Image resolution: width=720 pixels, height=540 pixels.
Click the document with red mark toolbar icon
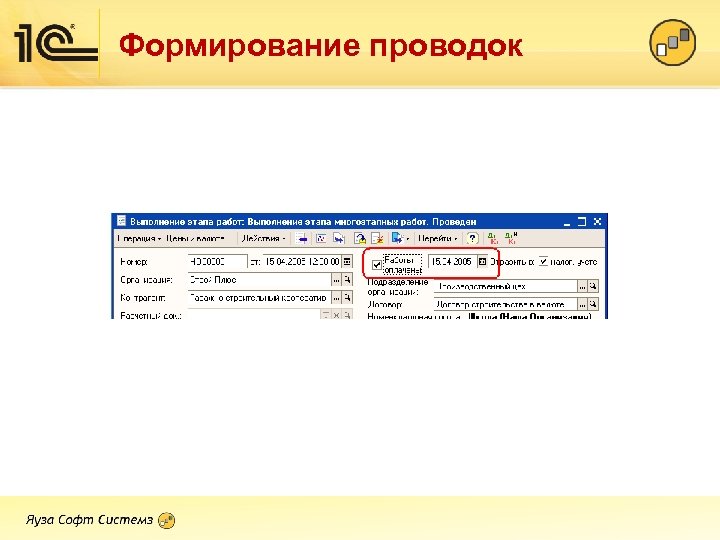[377, 238]
